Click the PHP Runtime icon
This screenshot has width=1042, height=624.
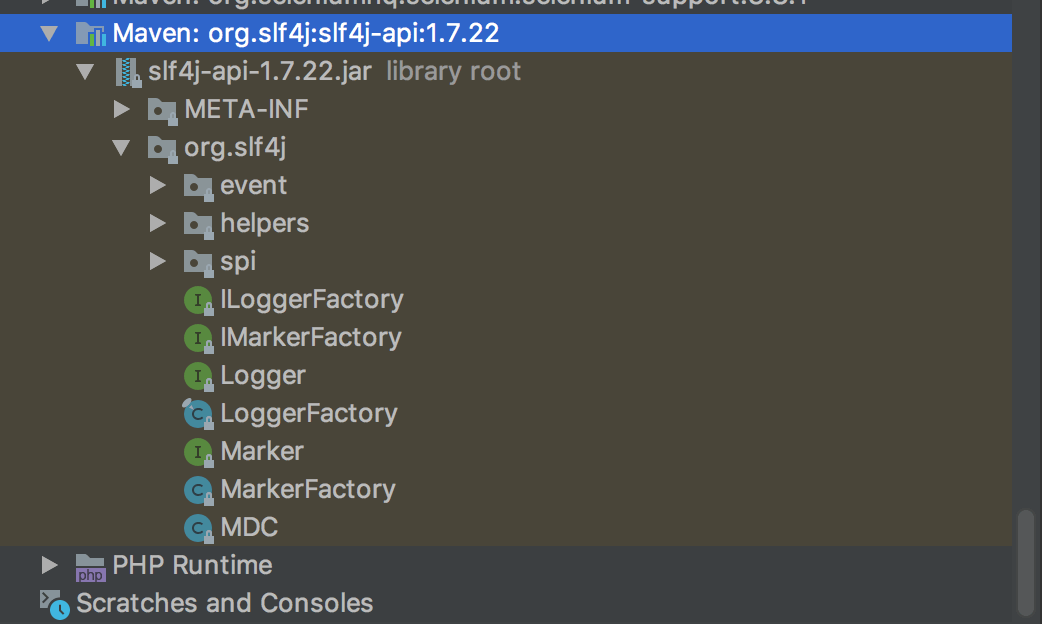[x=90, y=567]
